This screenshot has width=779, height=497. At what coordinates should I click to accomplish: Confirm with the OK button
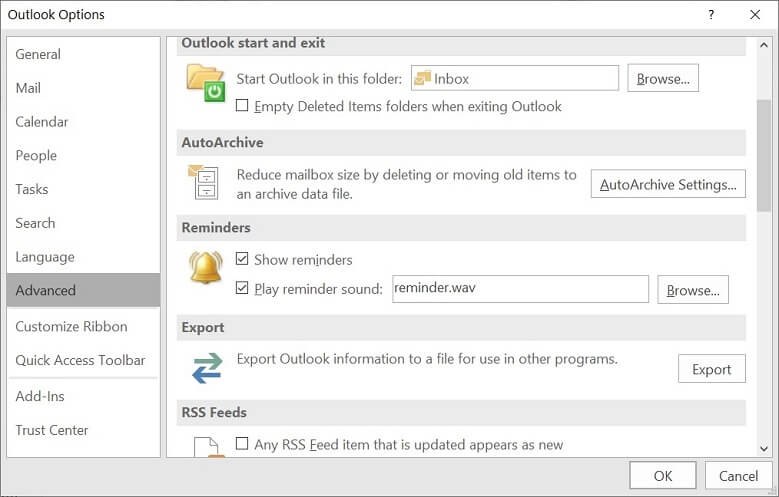click(x=662, y=476)
